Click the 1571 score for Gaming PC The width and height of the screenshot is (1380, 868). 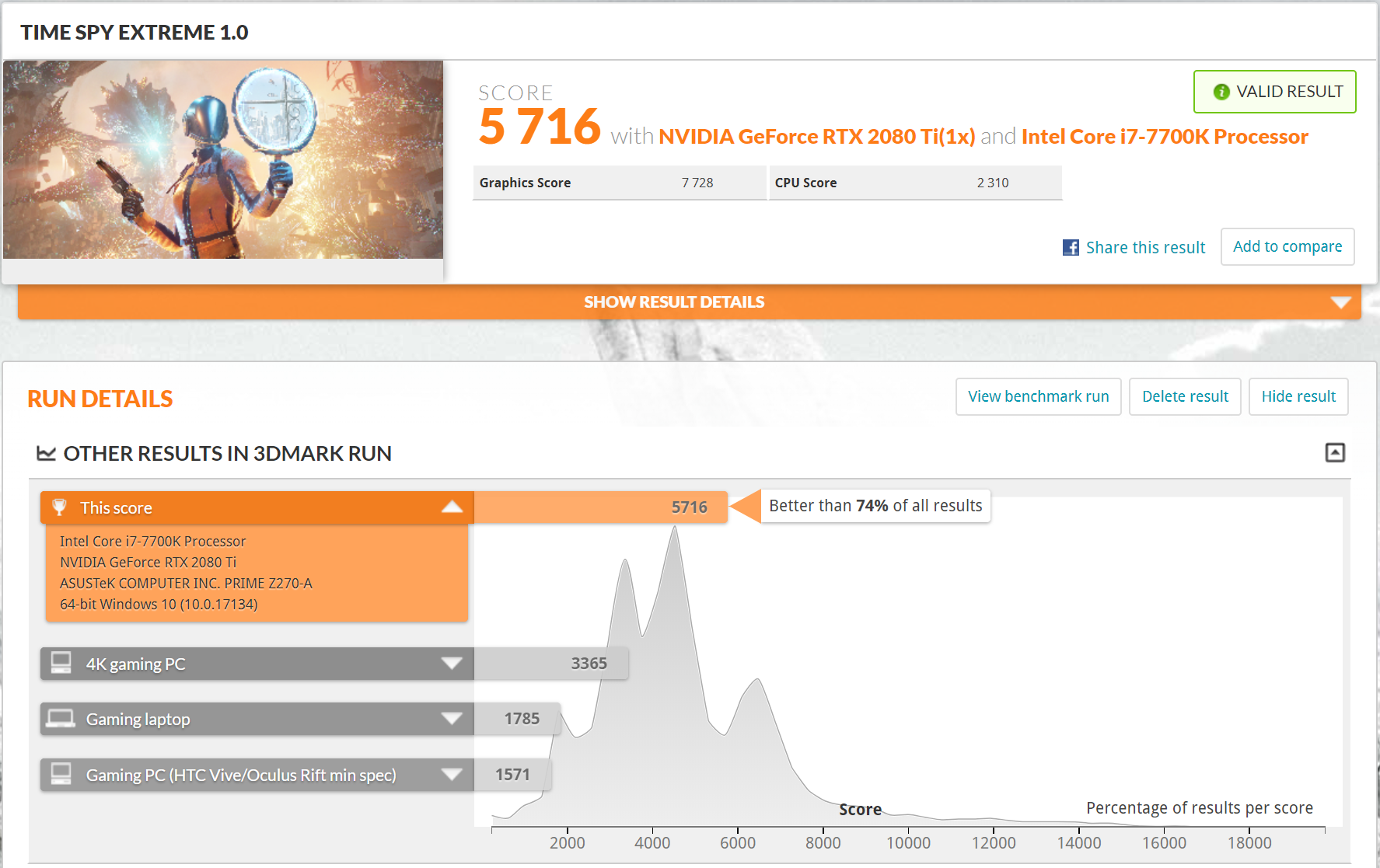click(x=512, y=775)
